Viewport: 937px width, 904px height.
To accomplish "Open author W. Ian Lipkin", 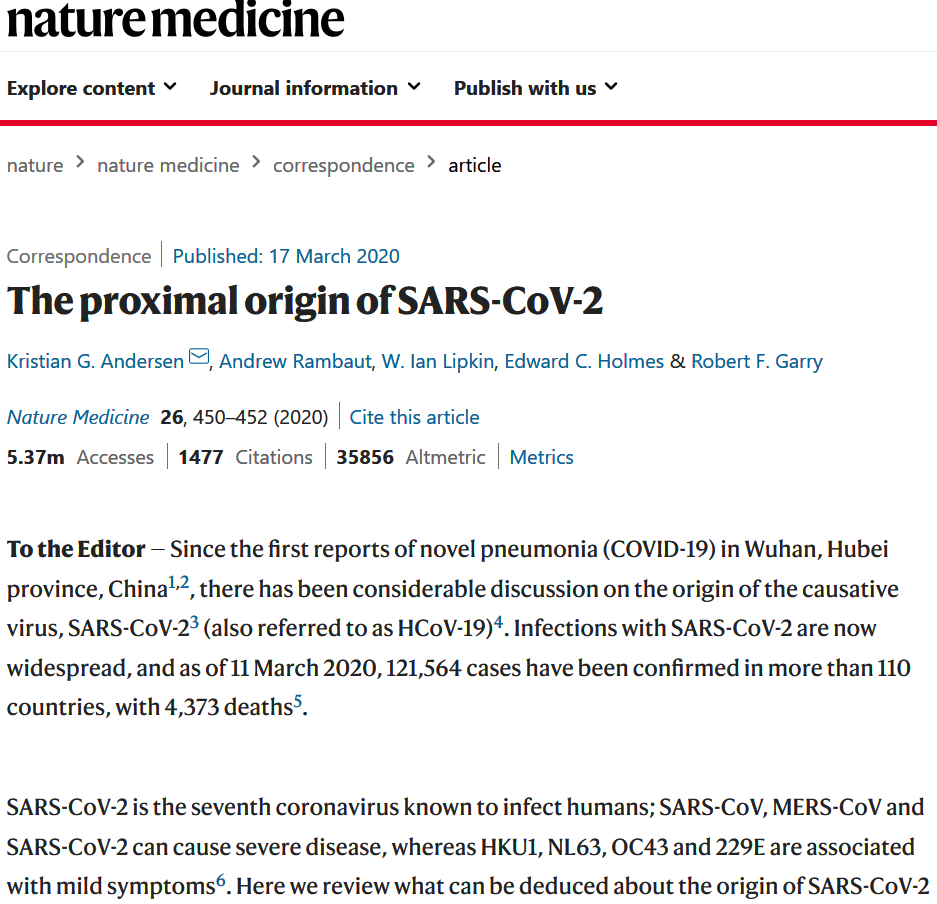I will coord(437,361).
